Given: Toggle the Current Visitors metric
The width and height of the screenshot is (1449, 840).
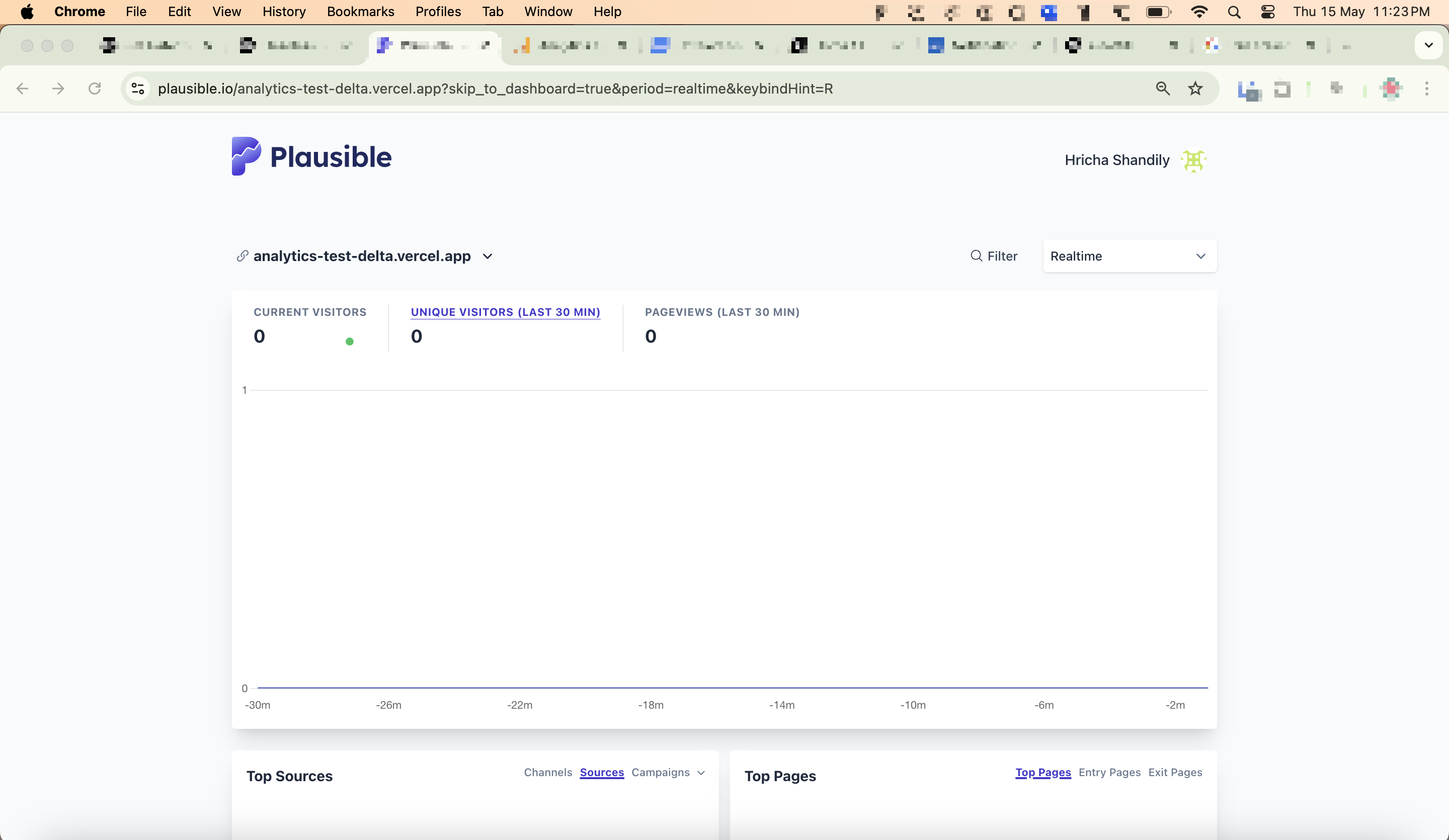Looking at the screenshot, I should 310,312.
